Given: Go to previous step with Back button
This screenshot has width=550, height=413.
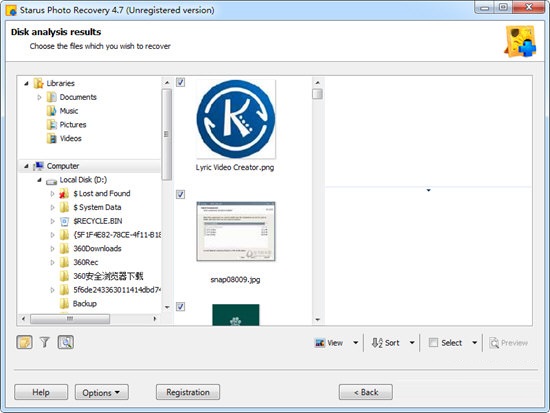Looking at the screenshot, I should pos(366,392).
